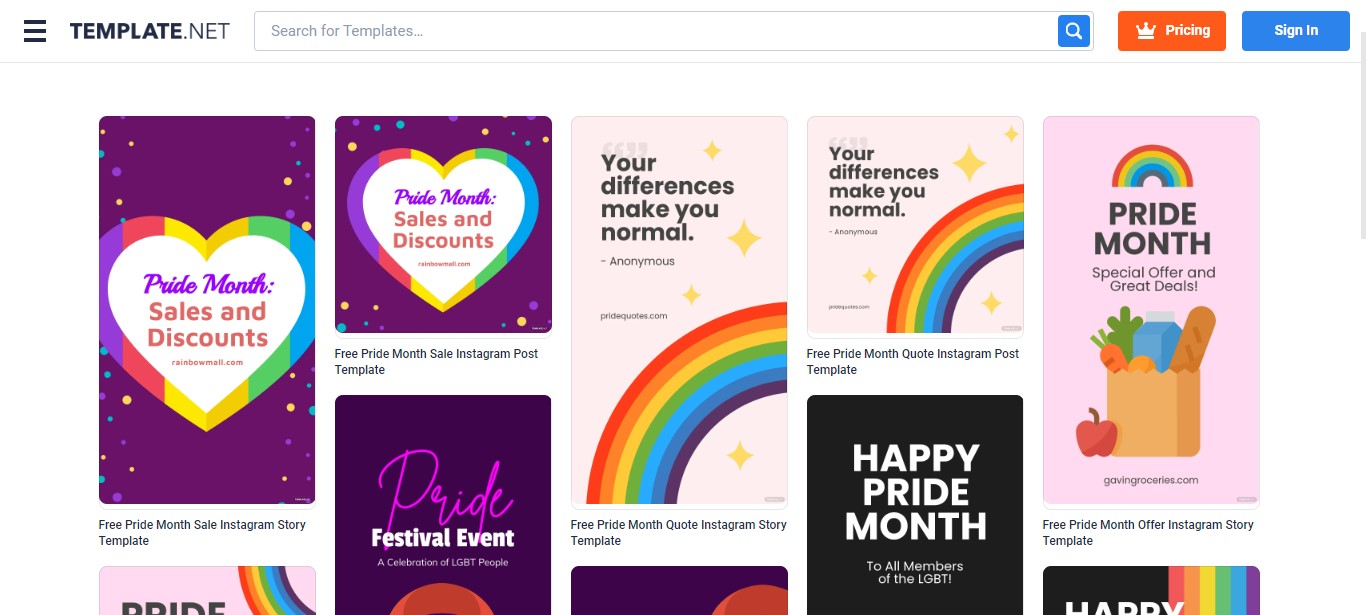
Task: Open Pride Month Offer Instagram Story thumbnail
Action: [1151, 310]
